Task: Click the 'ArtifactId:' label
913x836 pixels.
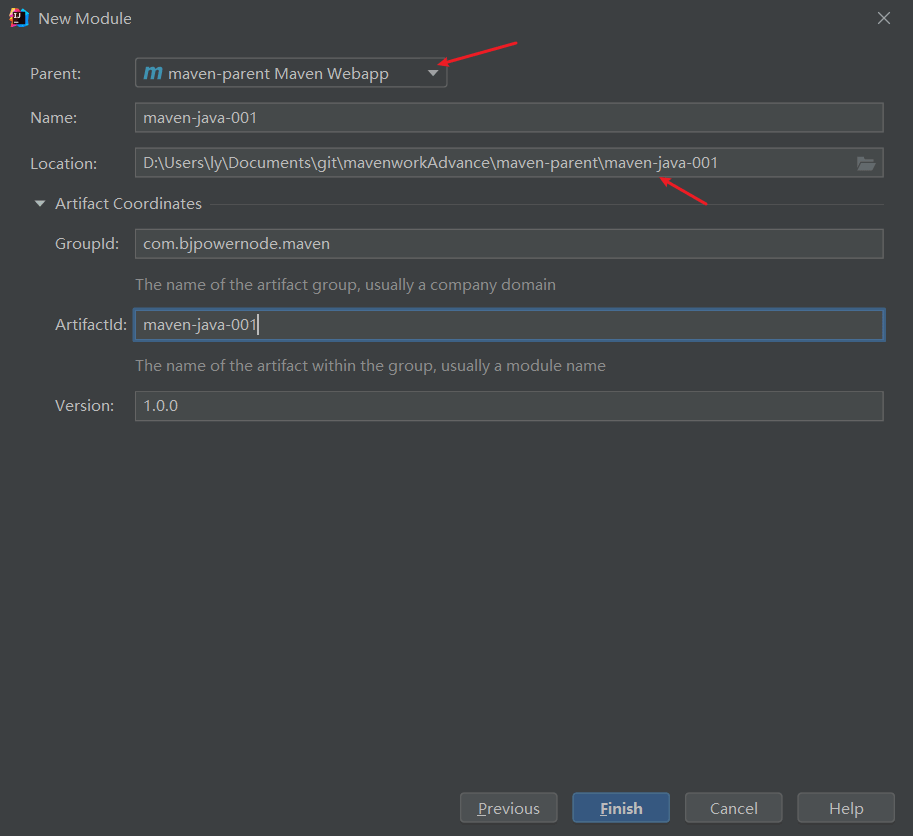Action: click(91, 325)
